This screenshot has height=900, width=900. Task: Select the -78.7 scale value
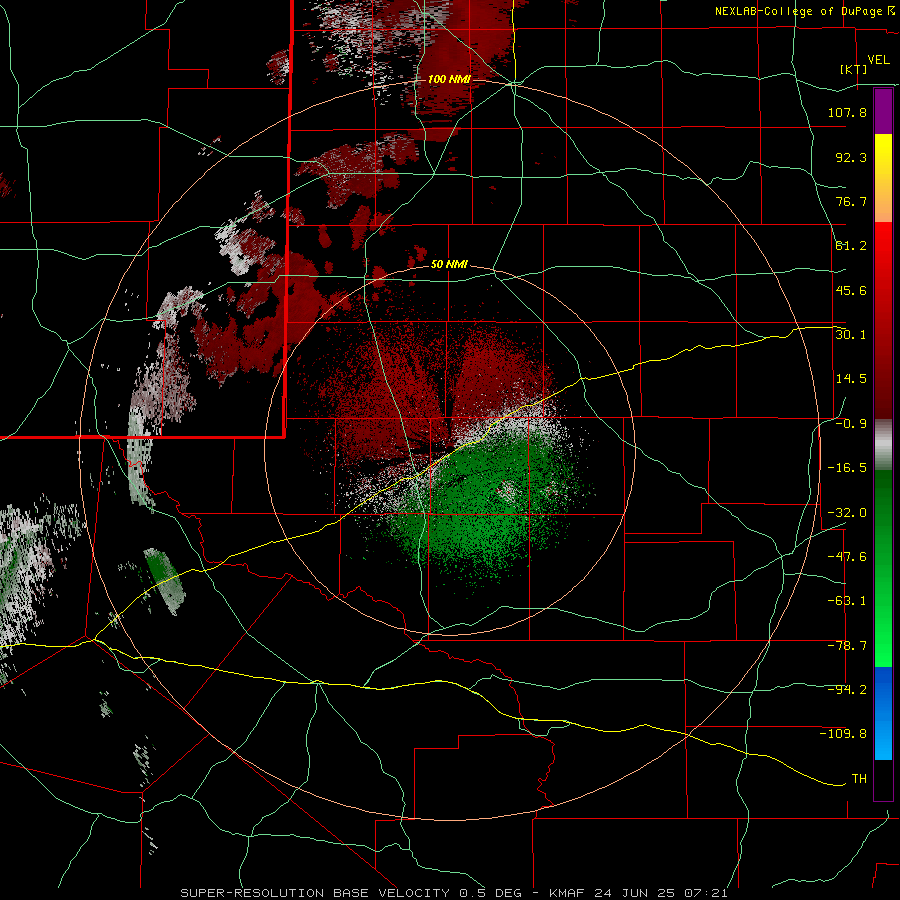[847, 646]
